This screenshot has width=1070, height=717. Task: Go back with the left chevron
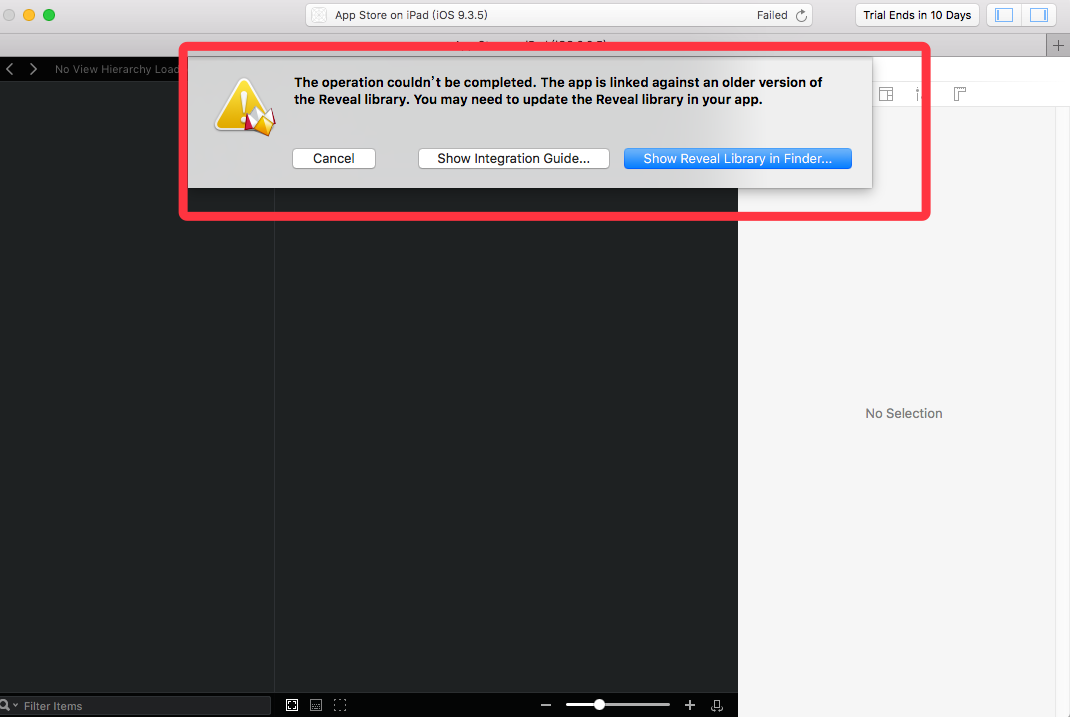tap(10, 69)
